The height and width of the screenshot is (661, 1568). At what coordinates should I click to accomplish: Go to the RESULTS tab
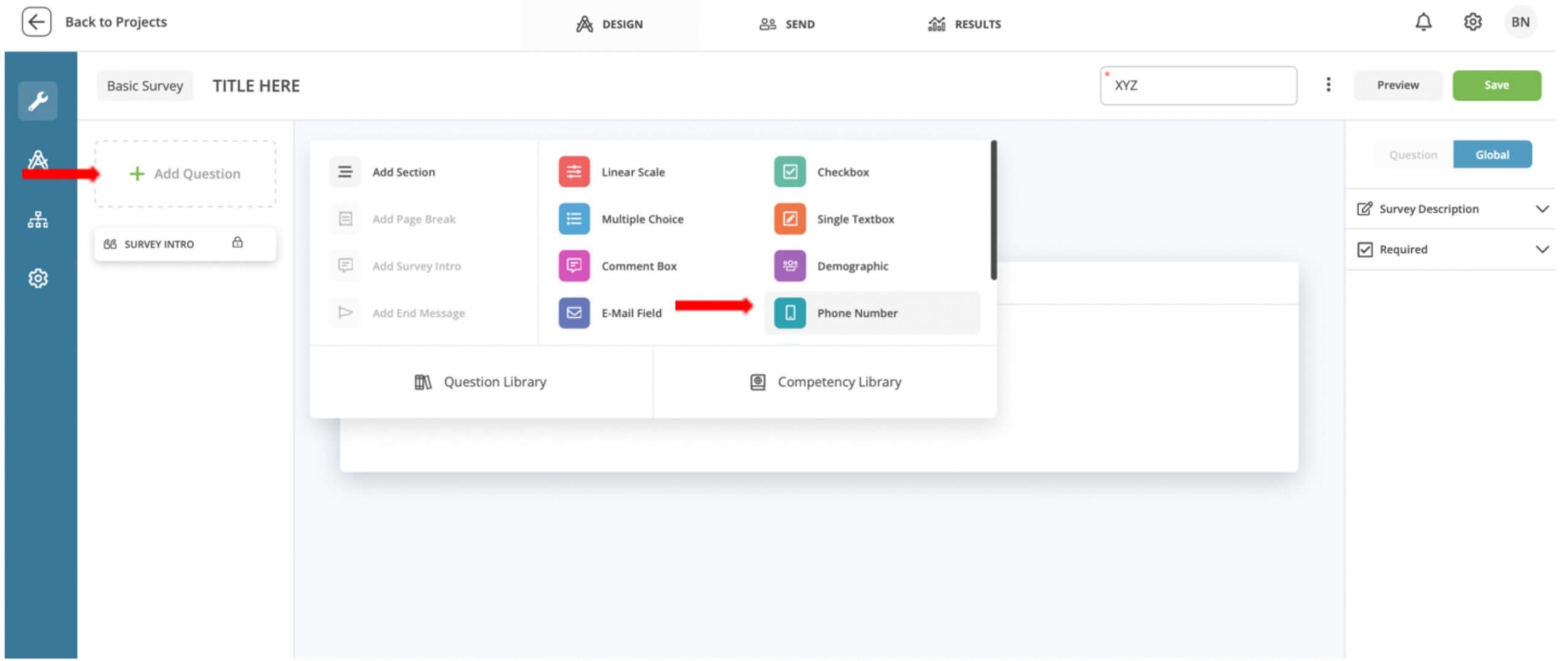[964, 25]
